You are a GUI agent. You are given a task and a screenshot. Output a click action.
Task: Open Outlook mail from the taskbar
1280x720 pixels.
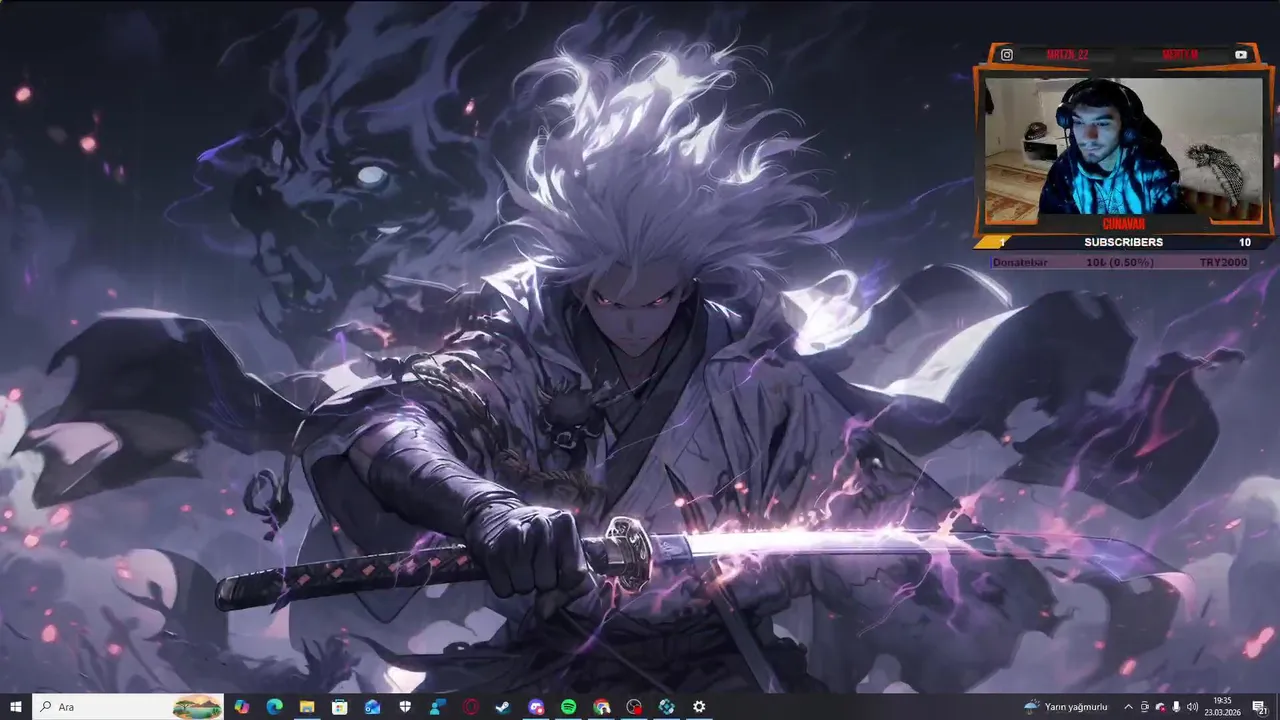point(372,707)
